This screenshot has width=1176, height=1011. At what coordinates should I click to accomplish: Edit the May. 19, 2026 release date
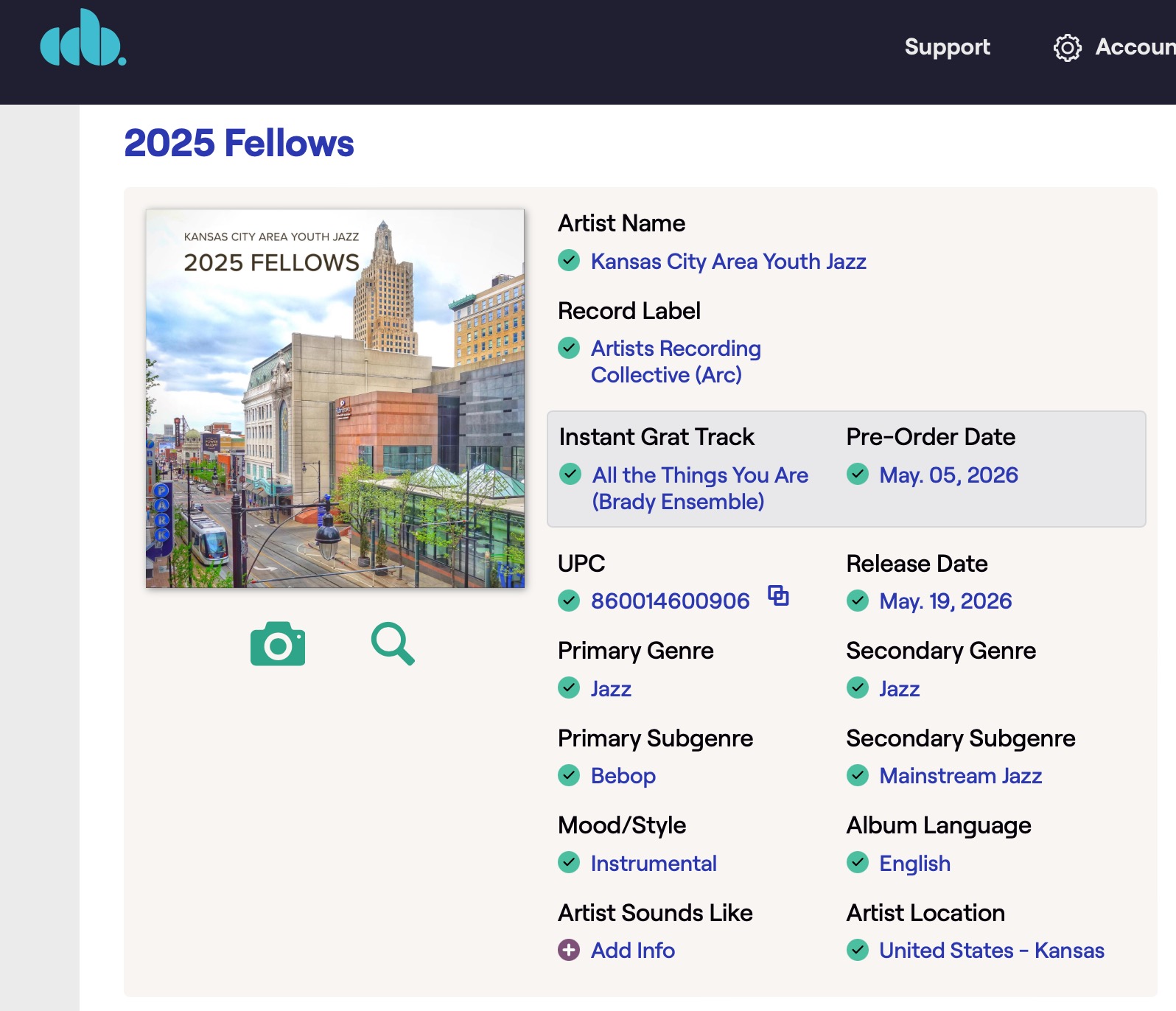(x=945, y=601)
